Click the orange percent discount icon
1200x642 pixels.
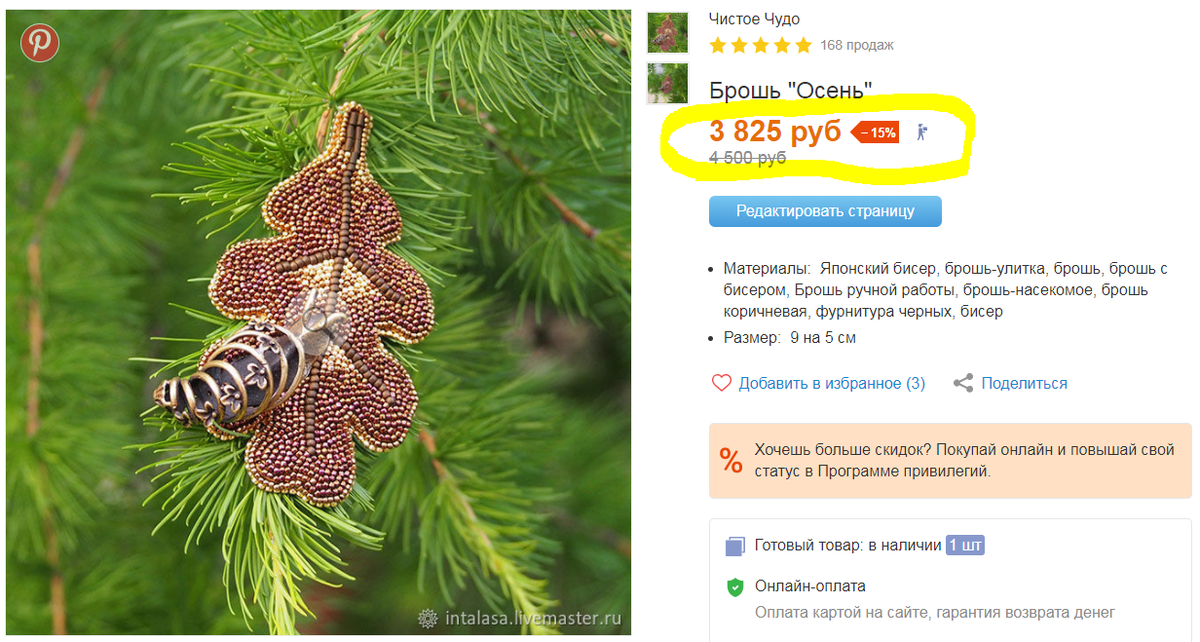point(731,460)
